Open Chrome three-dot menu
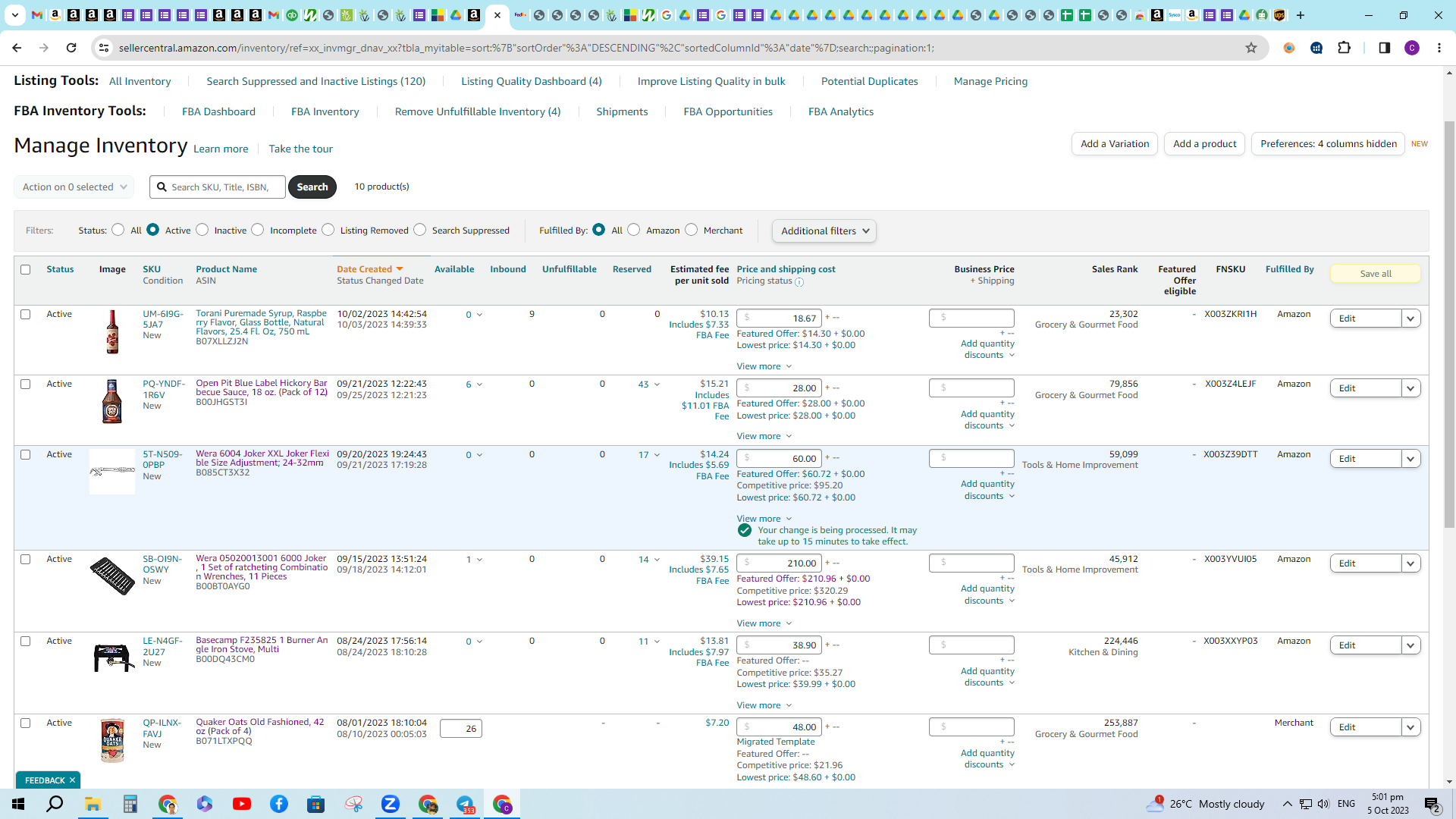This screenshot has width=1456, height=819. point(1439,48)
